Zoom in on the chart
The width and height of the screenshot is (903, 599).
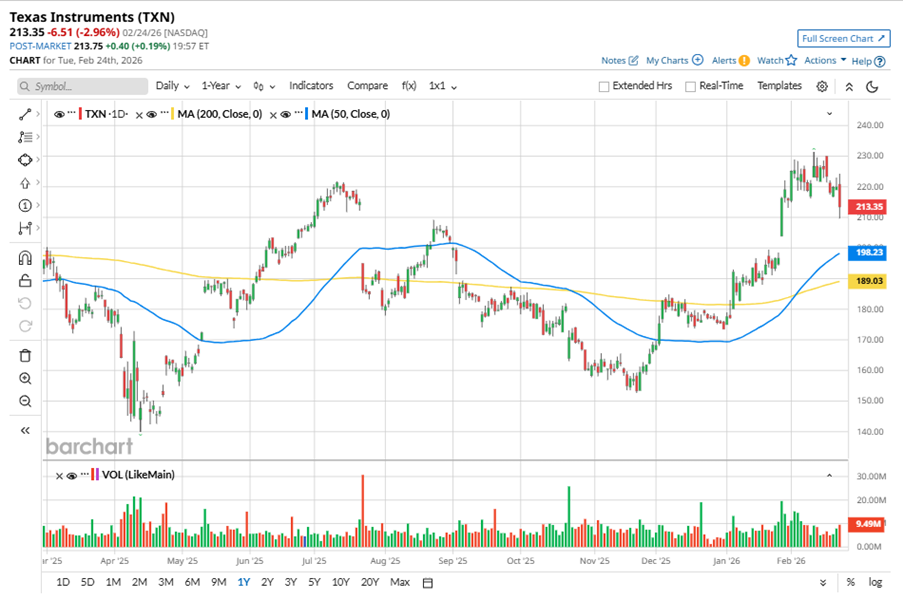click(x=26, y=378)
